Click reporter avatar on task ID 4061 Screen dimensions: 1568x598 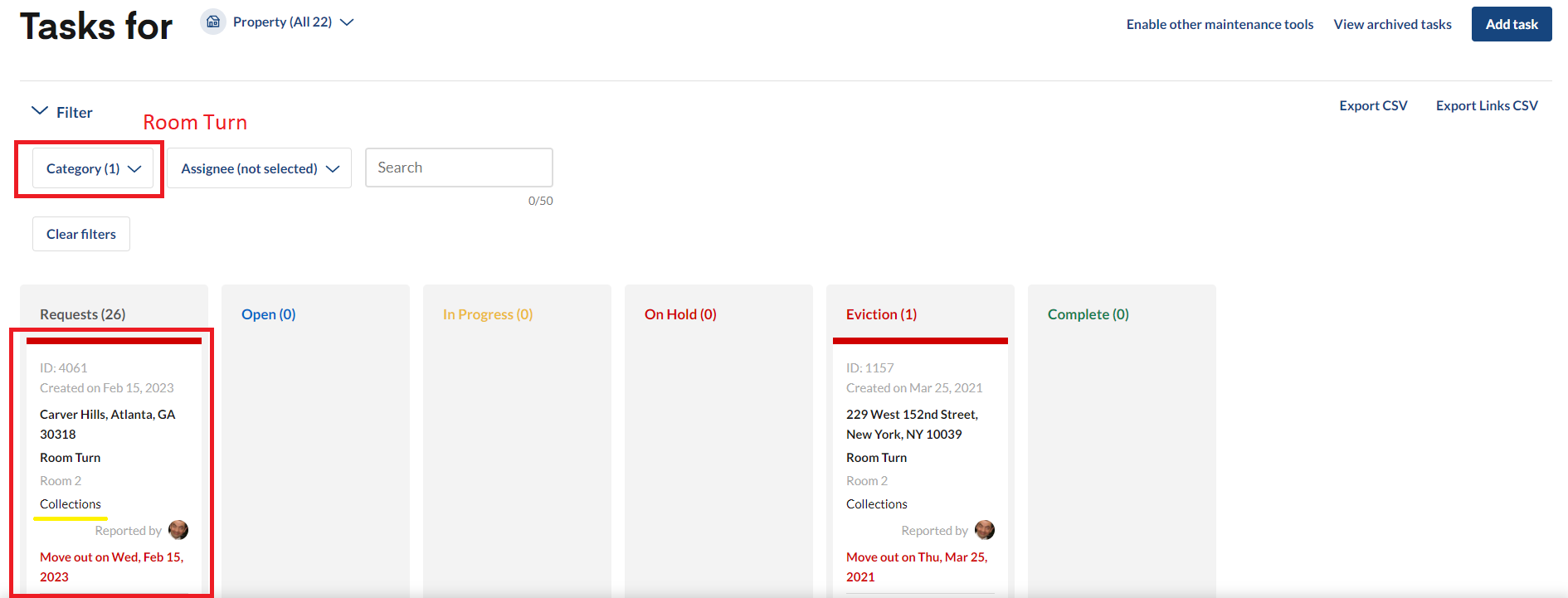tap(178, 530)
